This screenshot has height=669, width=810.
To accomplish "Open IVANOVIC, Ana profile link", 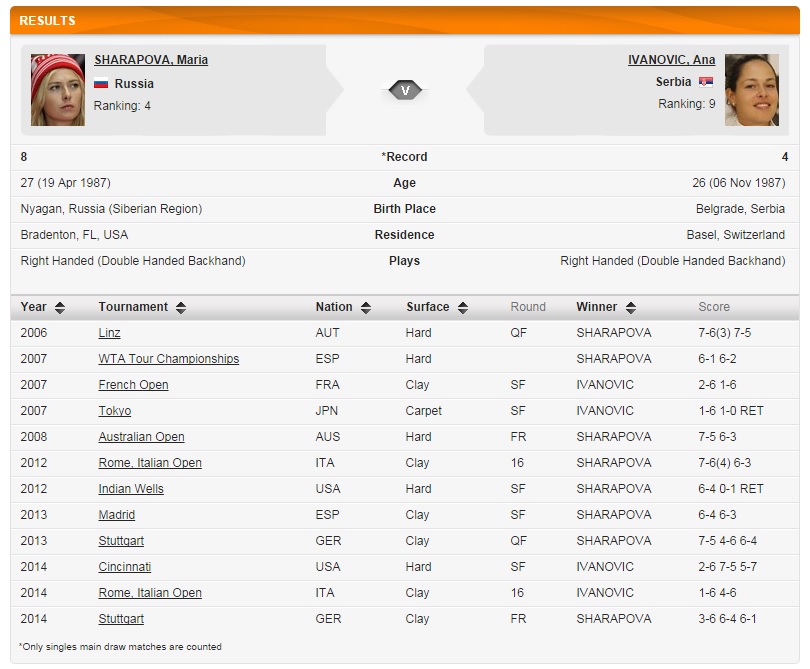I will pos(672,60).
